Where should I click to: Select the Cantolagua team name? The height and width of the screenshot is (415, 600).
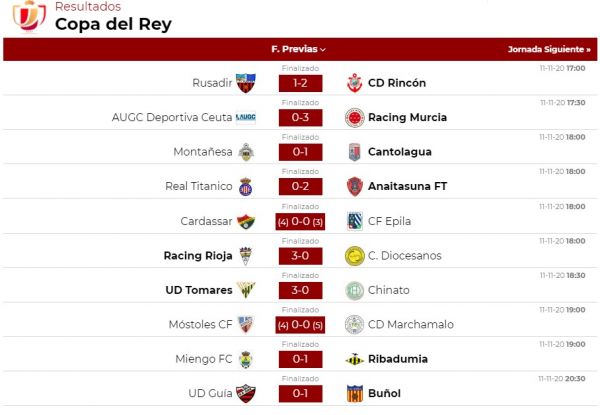tap(401, 152)
